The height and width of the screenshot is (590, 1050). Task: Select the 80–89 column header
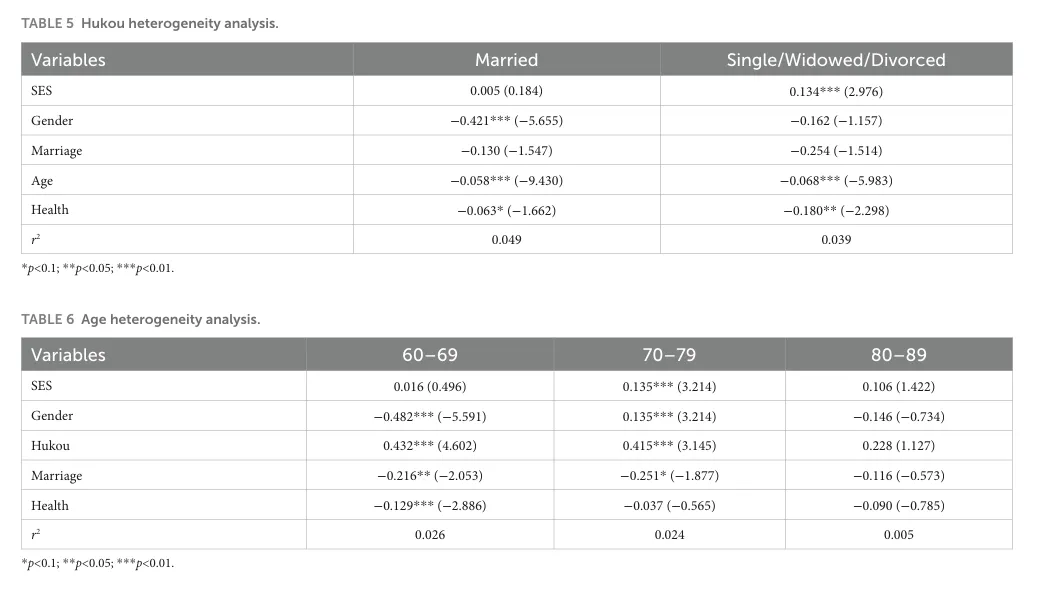click(x=899, y=355)
